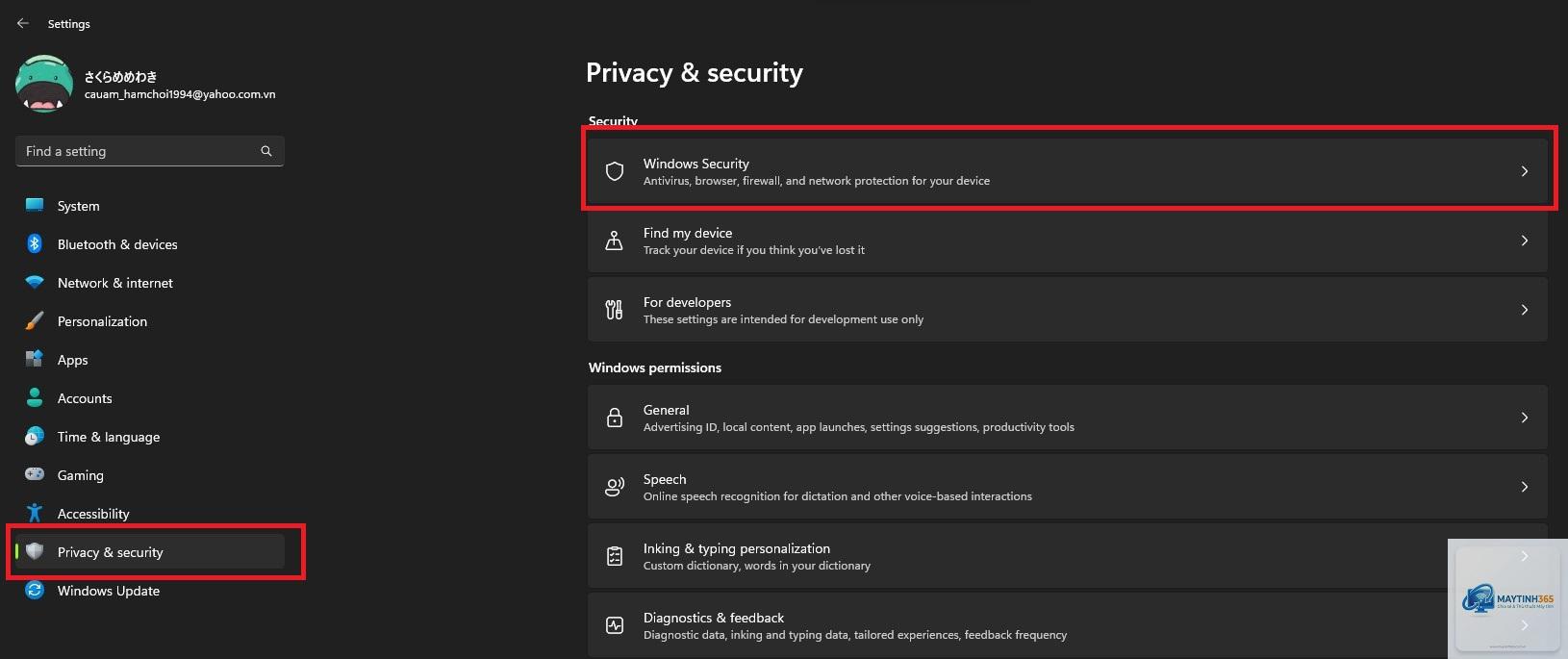Open Speech settings via chevron arrow
The image size is (1568, 659).
pos(1525,487)
